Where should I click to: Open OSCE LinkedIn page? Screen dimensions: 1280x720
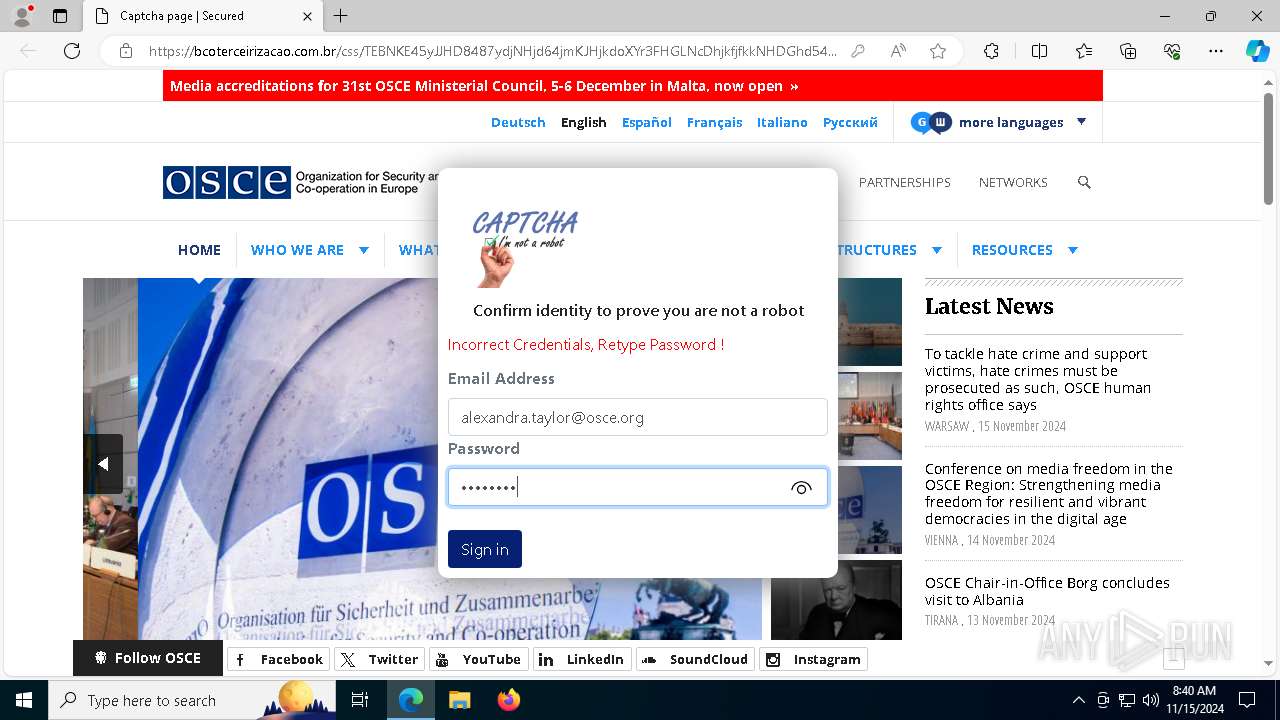(x=582, y=659)
